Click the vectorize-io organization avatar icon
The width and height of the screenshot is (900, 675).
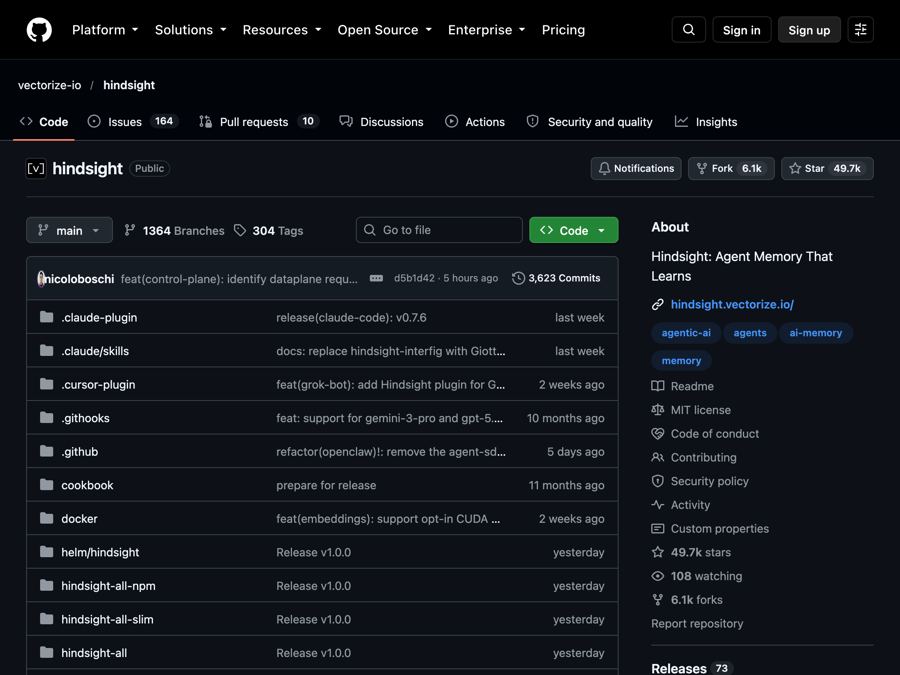36,169
